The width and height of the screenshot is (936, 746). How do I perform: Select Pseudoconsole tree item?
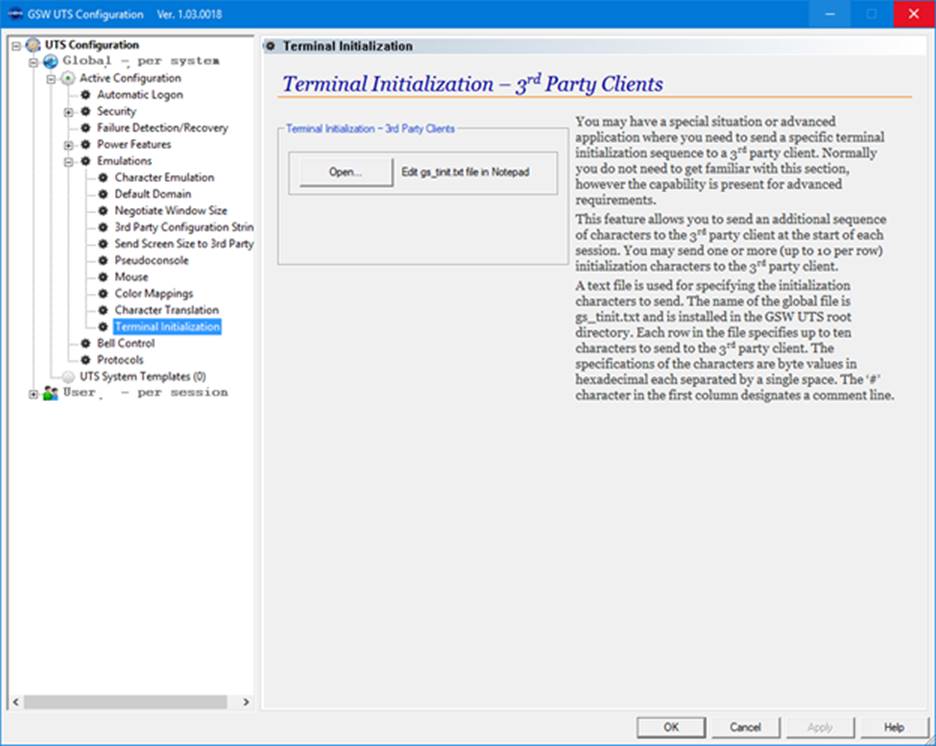(x=151, y=260)
